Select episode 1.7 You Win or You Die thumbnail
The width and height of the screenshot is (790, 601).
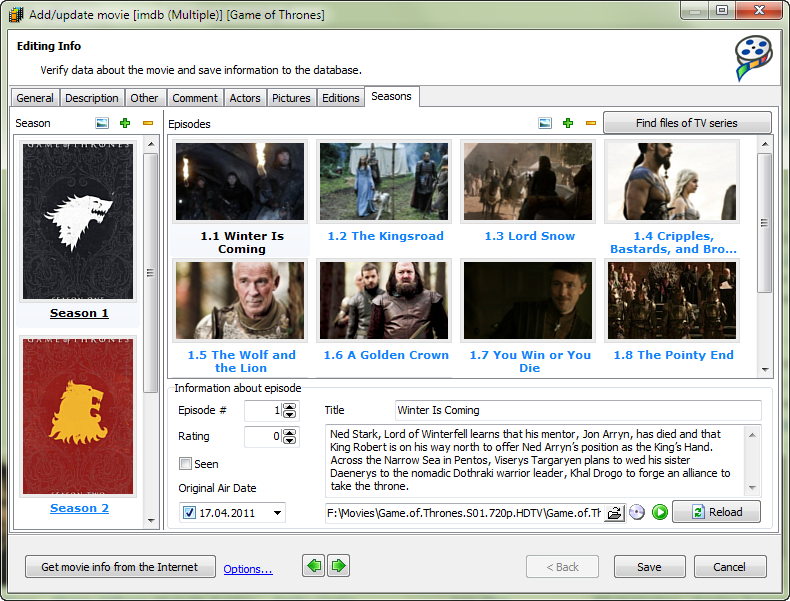[528, 300]
